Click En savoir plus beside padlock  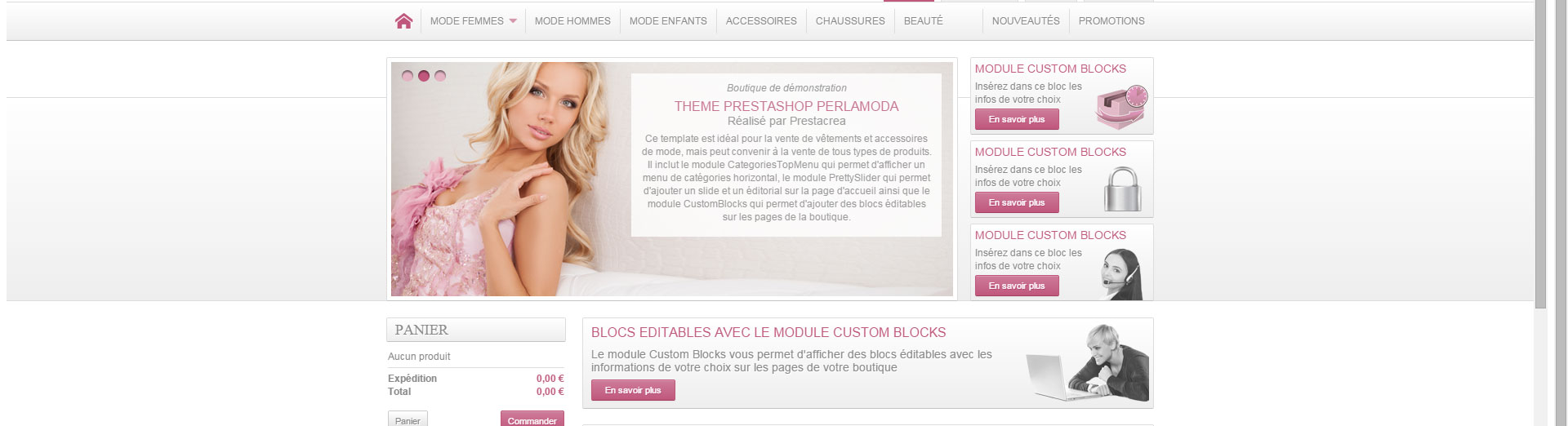click(1017, 202)
